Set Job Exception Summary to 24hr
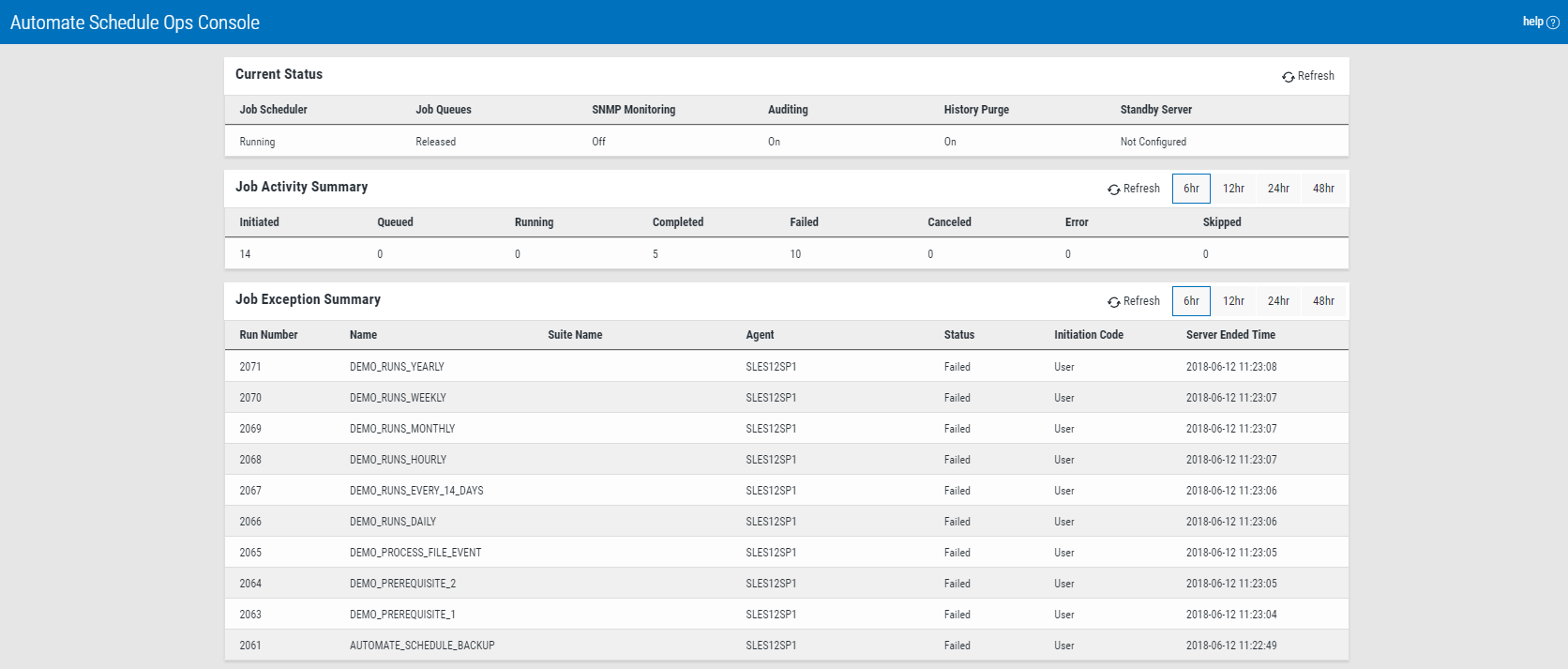Screen dimensions: 1568x669 (x=1278, y=301)
